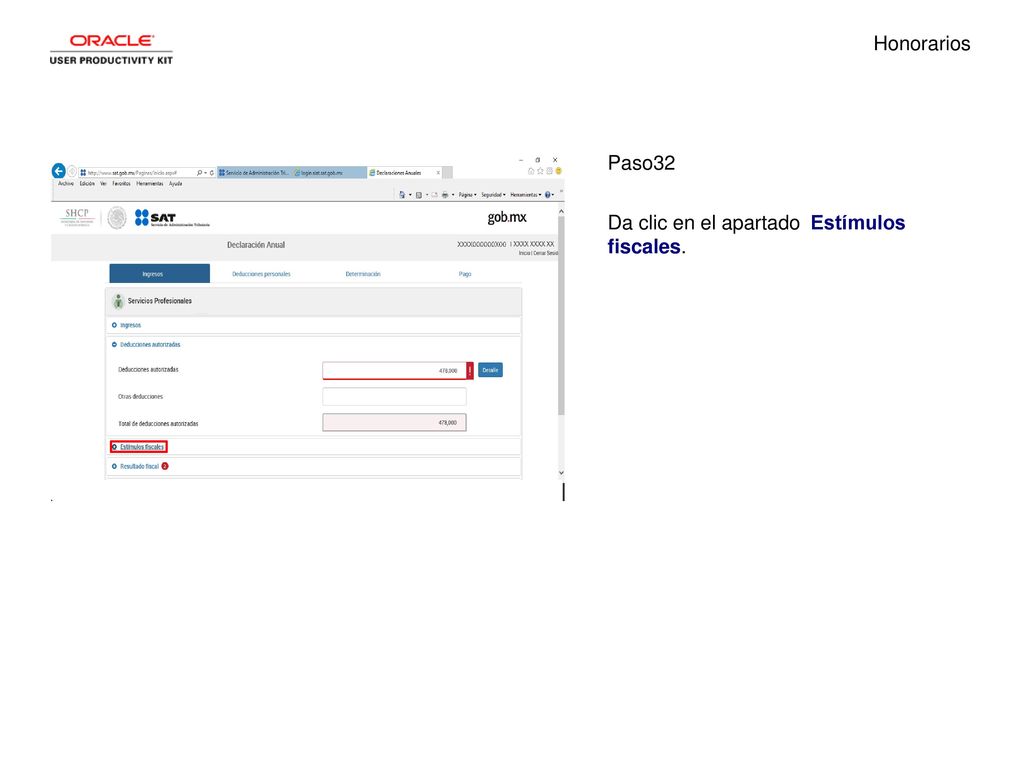Click the Mexican coat of arms emblem
Image resolution: width=1024 pixels, height=768 pixels.
pyautogui.click(x=117, y=218)
